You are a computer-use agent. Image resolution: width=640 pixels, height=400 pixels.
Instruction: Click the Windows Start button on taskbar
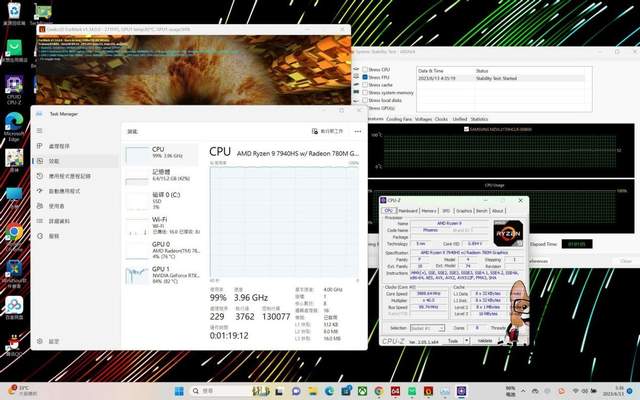[180, 389]
